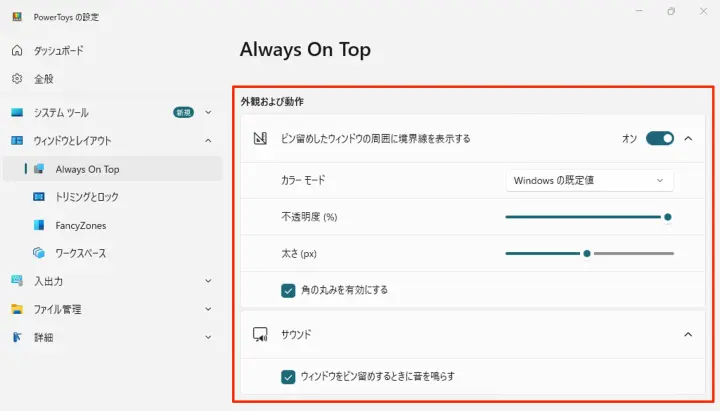The width and height of the screenshot is (720, 411).
Task: Turn off the pinned window border toggle
Action: pos(660,138)
